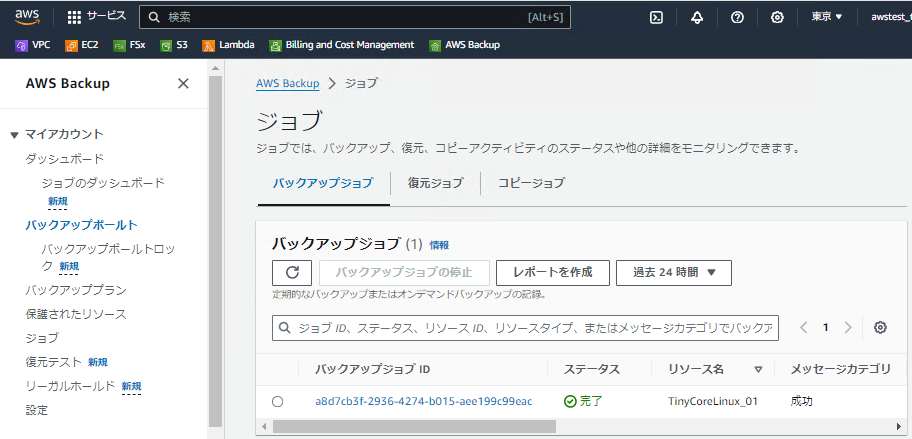The width and height of the screenshot is (912, 439).
Task: Open the サービス grid menu
Action: click(x=97, y=17)
